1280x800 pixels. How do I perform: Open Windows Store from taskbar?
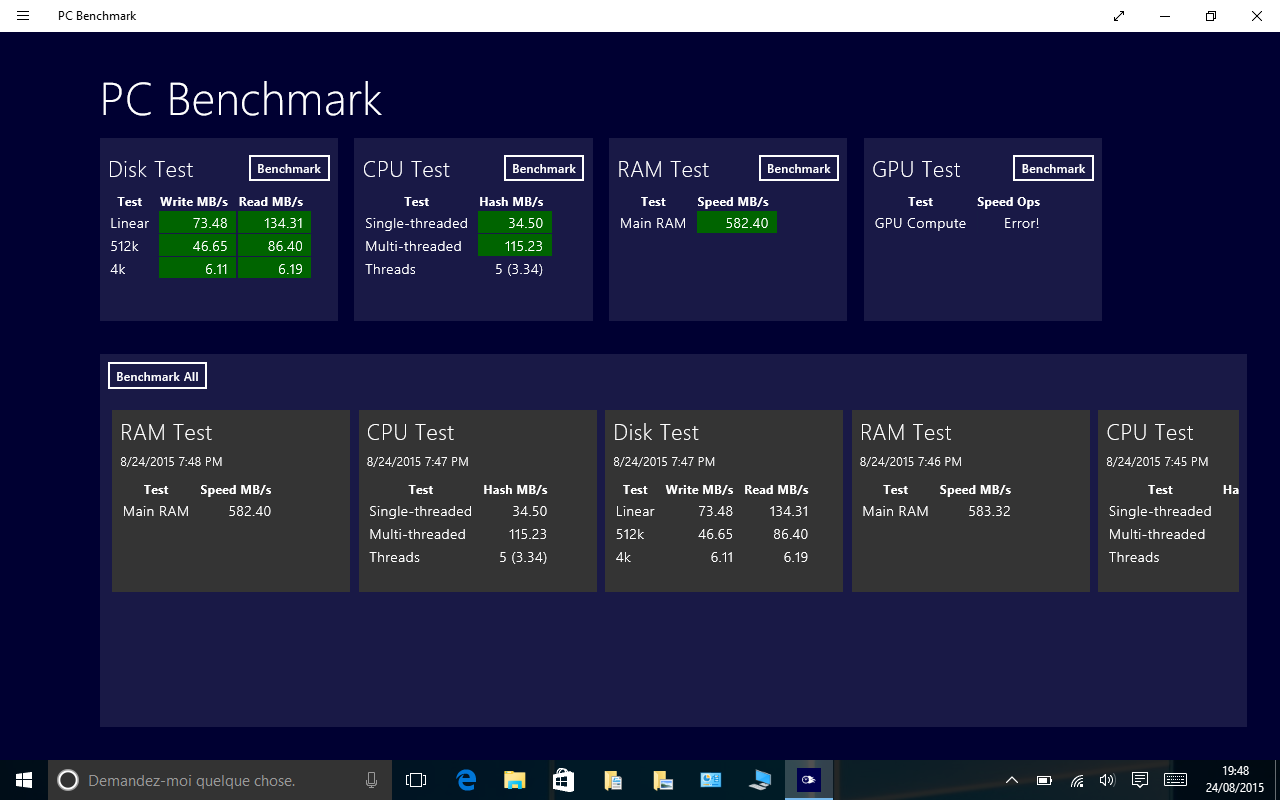pyautogui.click(x=563, y=780)
